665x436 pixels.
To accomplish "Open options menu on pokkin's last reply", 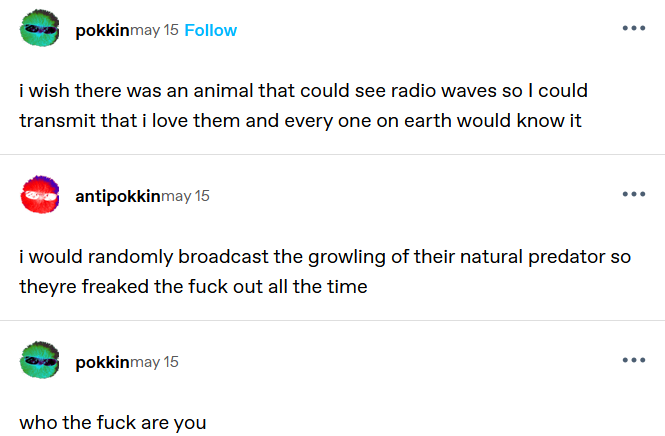I will tap(633, 360).
